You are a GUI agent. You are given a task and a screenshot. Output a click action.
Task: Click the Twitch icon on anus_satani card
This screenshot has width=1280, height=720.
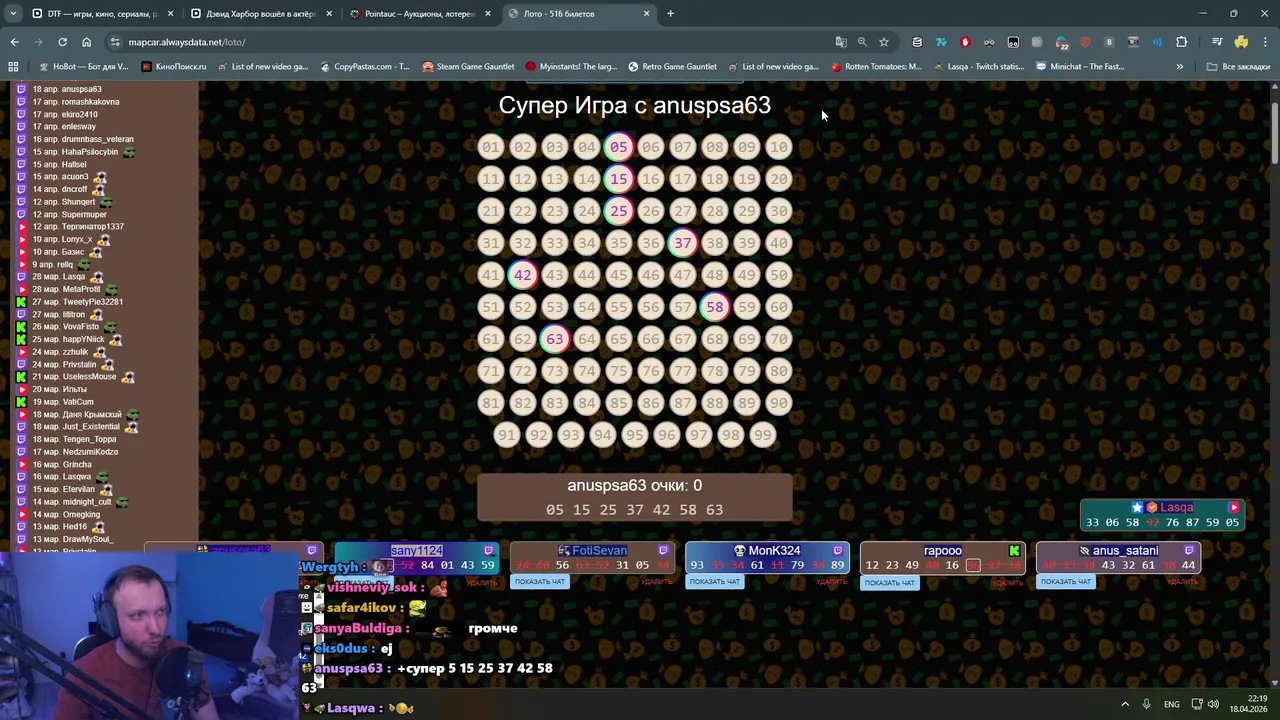[1189, 550]
